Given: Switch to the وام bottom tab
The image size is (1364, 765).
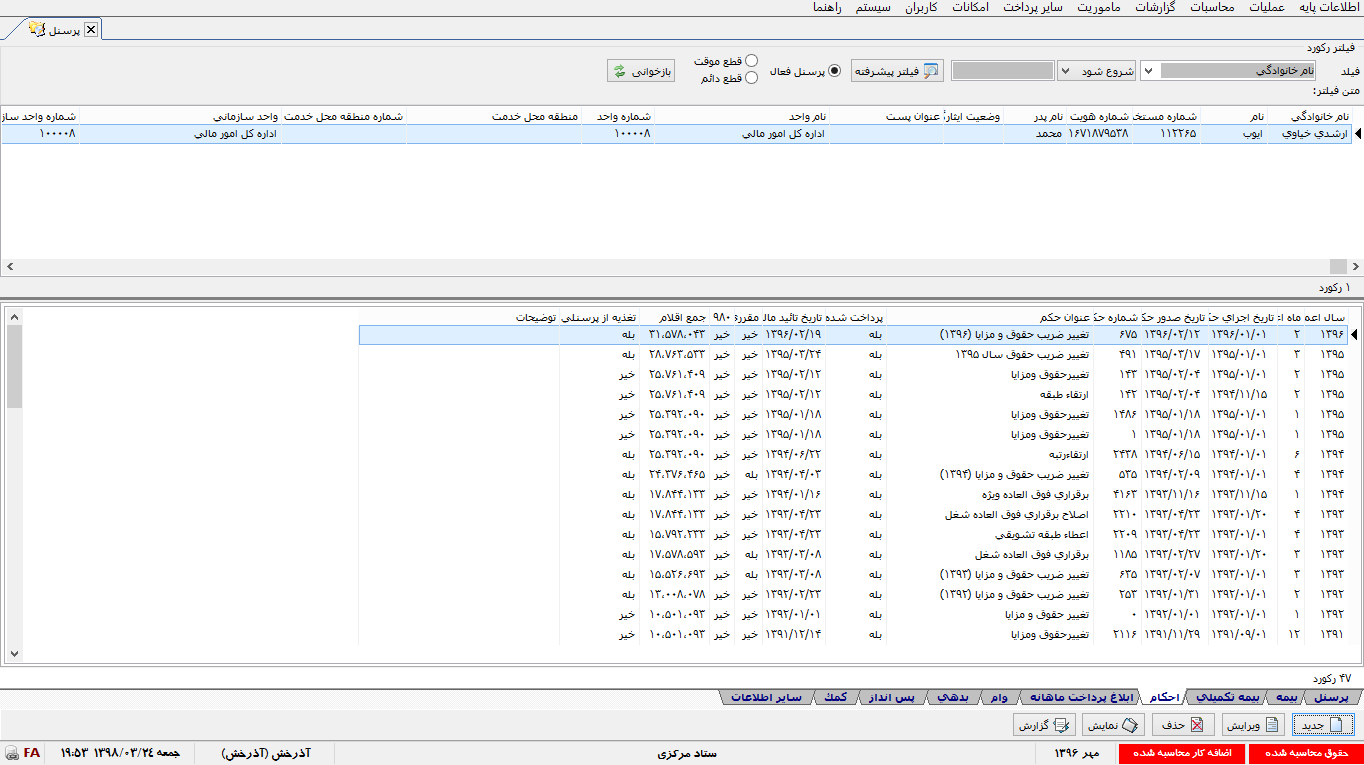Looking at the screenshot, I should point(998,697).
